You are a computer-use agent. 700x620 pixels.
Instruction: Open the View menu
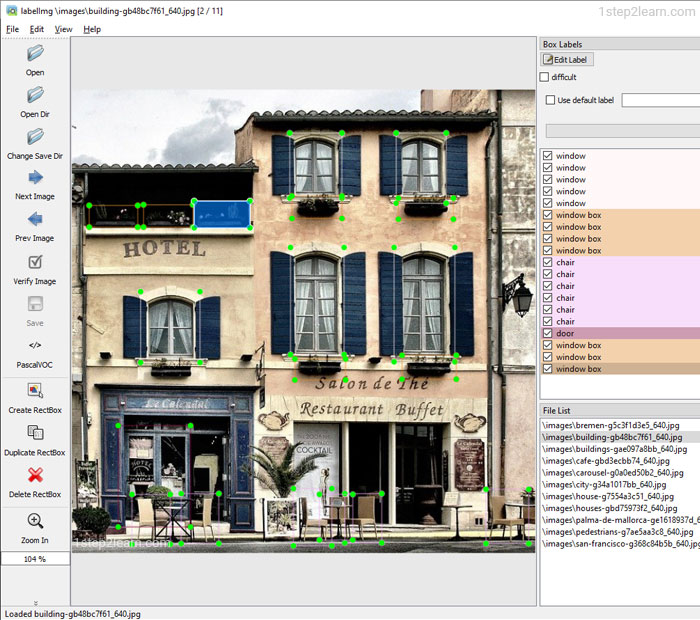pos(63,29)
